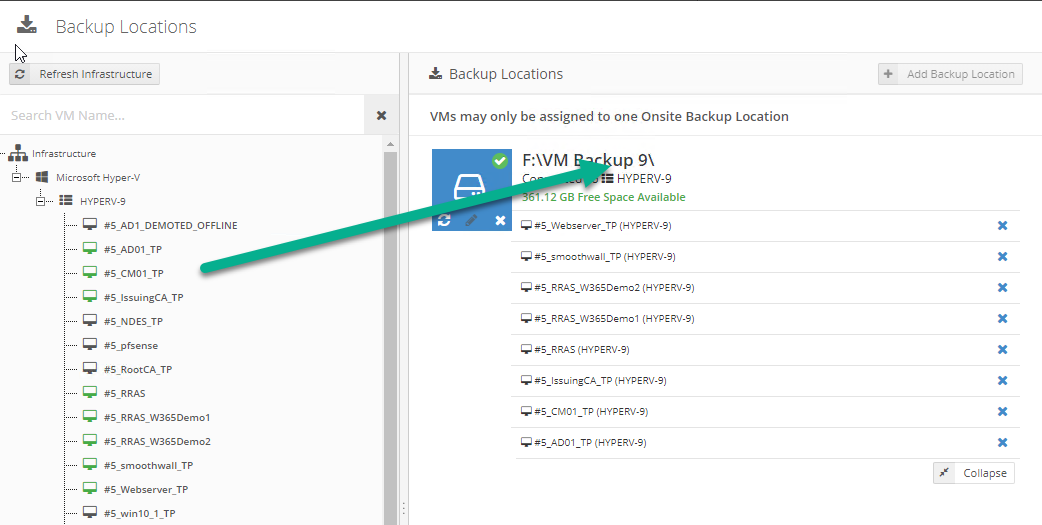Click the Refresh Infrastructure button
1042x525 pixels.
84,74
